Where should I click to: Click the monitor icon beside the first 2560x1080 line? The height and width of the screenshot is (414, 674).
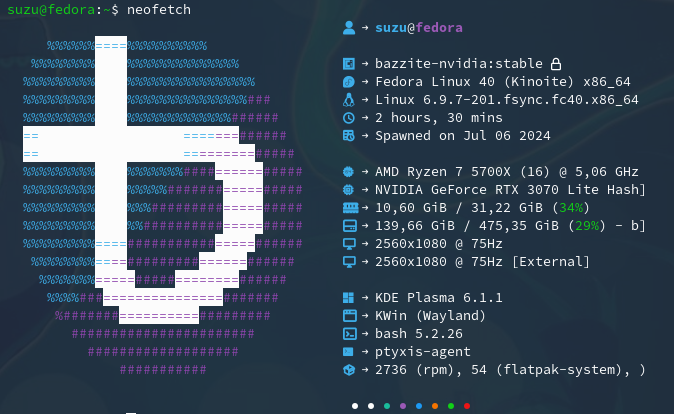pyautogui.click(x=349, y=244)
